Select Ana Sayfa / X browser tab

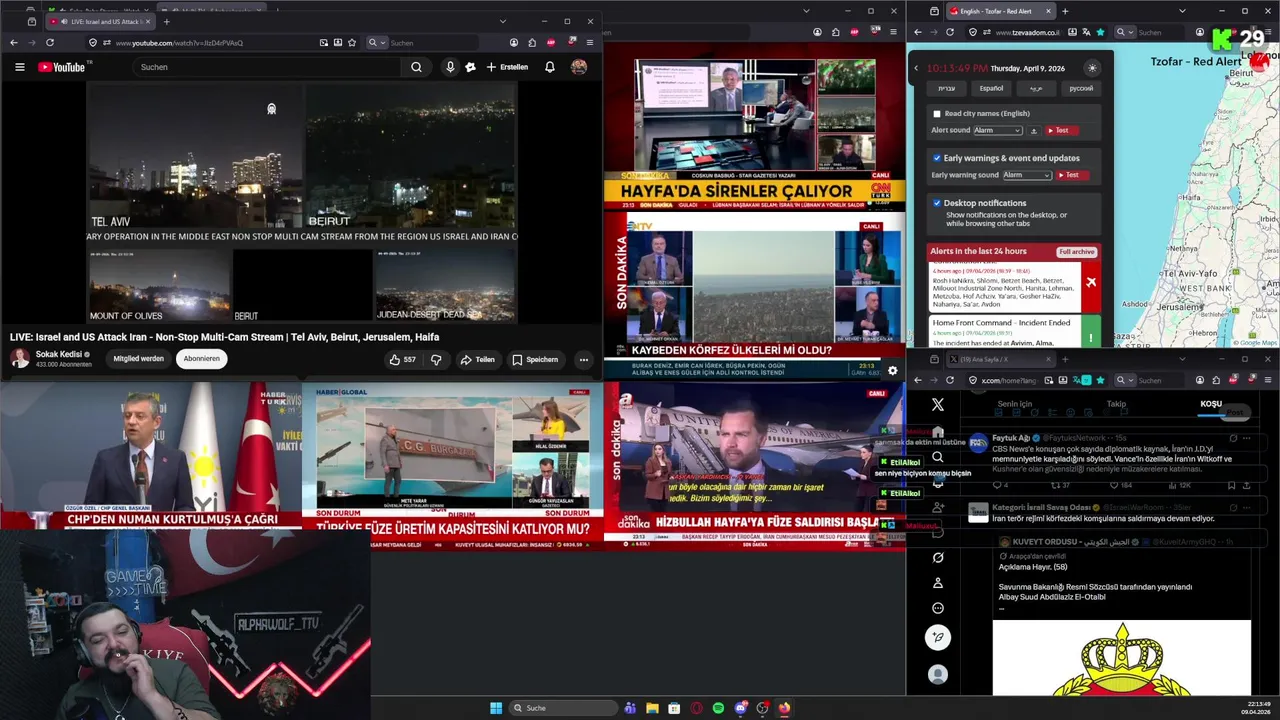(x=1000, y=358)
